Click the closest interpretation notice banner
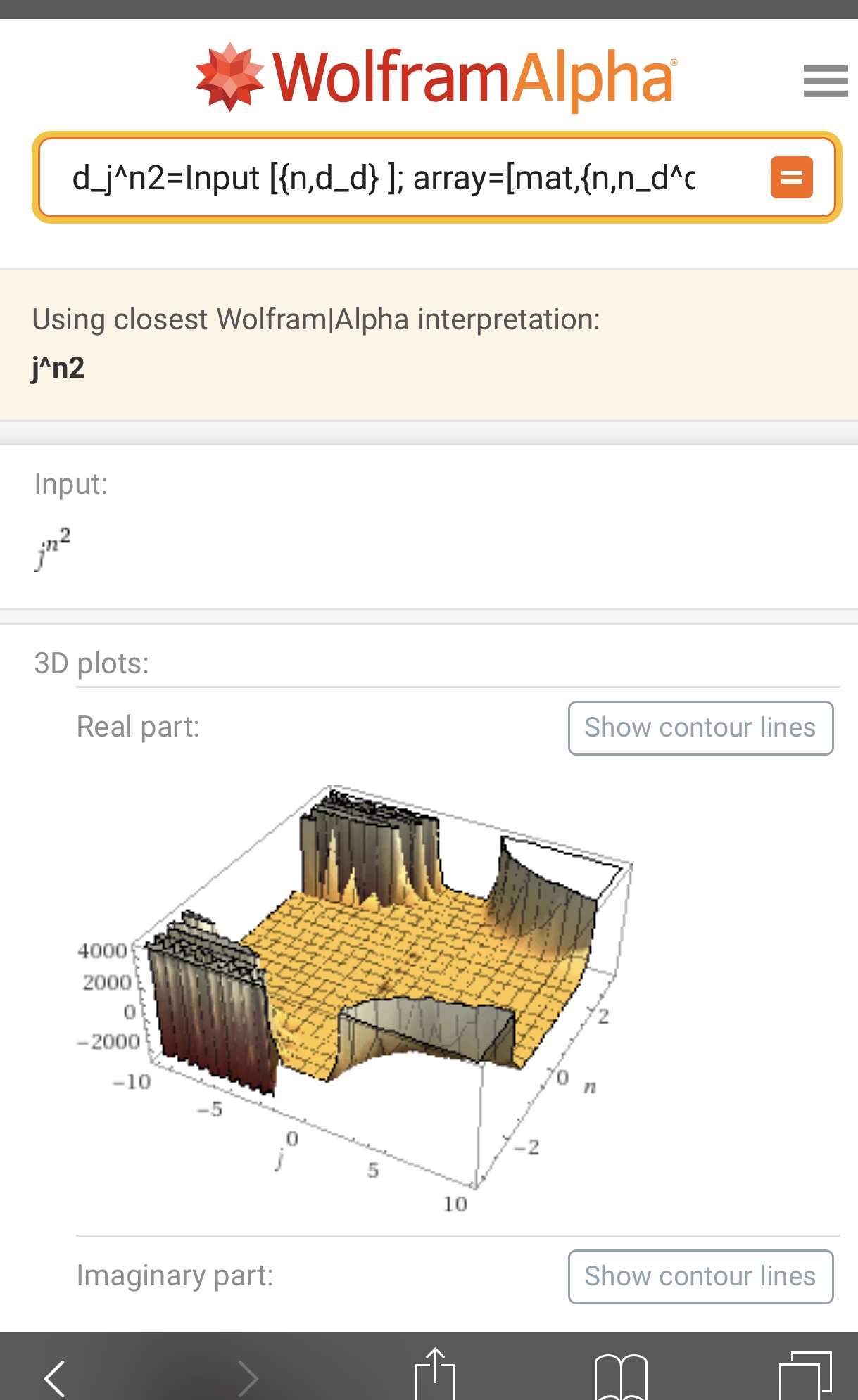Image resolution: width=858 pixels, height=1400 pixels. pyautogui.click(x=429, y=345)
